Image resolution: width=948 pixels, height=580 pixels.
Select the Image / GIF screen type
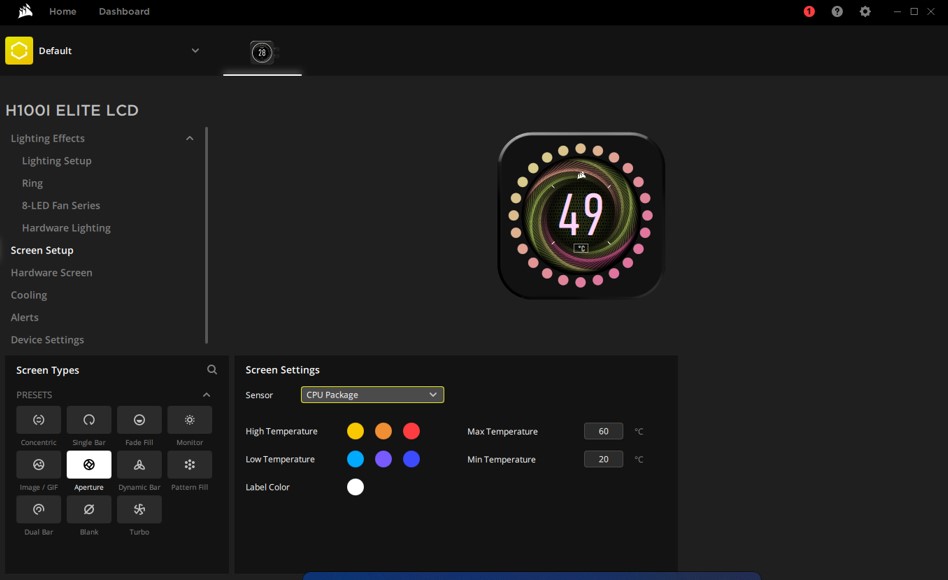coord(39,464)
